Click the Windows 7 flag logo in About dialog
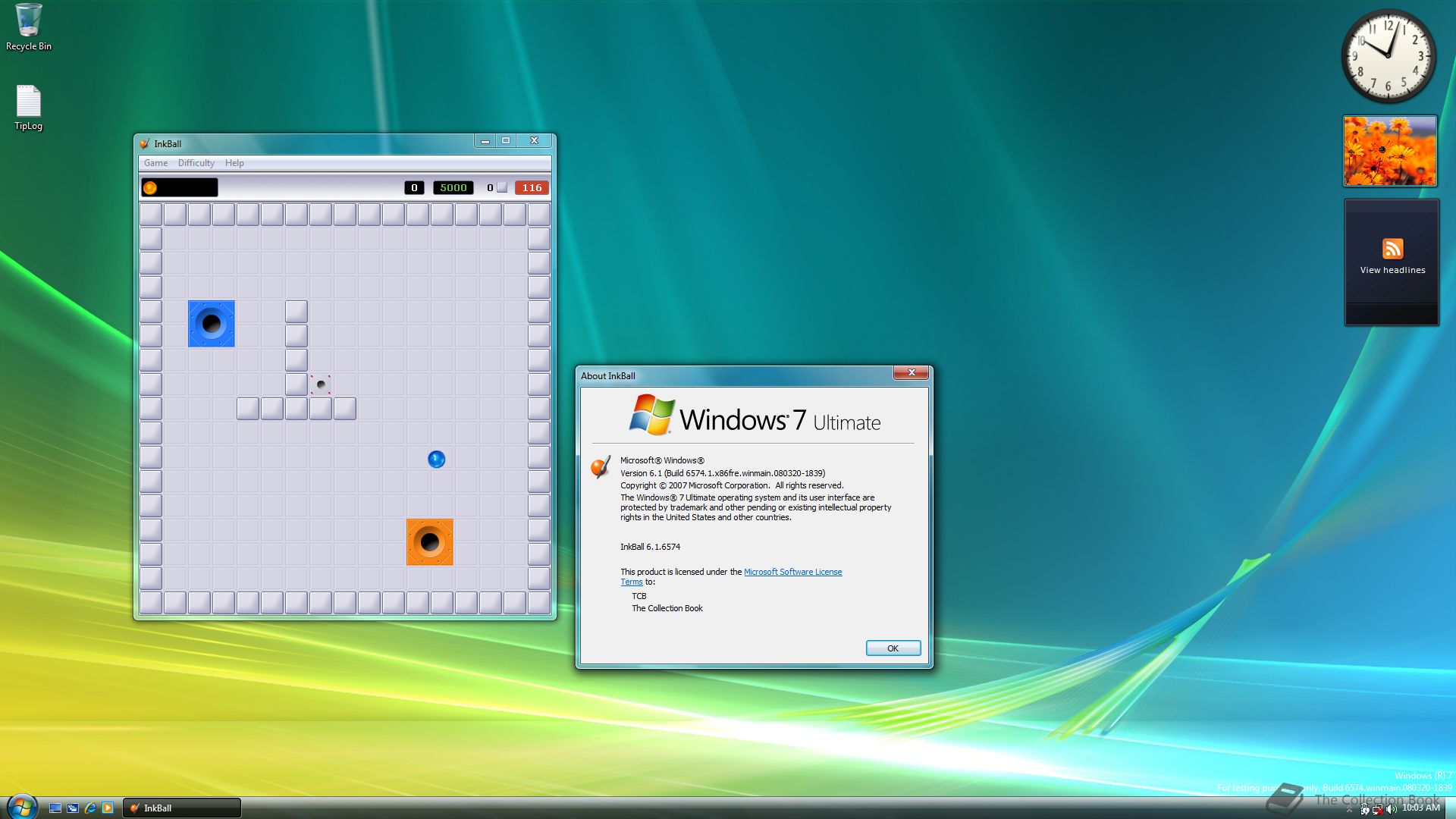Image resolution: width=1456 pixels, height=819 pixels. coord(652,415)
